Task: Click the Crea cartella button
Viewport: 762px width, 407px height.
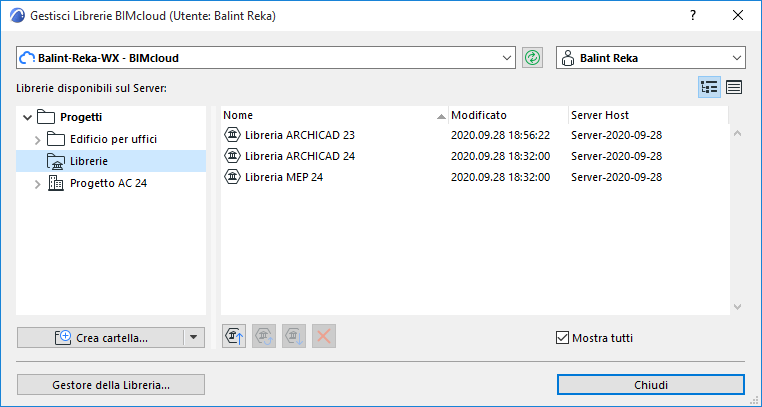Action: pyautogui.click(x=100, y=338)
